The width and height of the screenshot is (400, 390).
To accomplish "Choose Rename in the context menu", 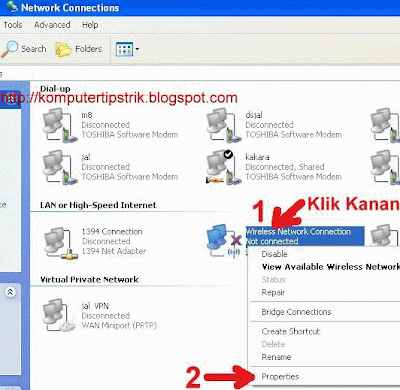I will 276,357.
